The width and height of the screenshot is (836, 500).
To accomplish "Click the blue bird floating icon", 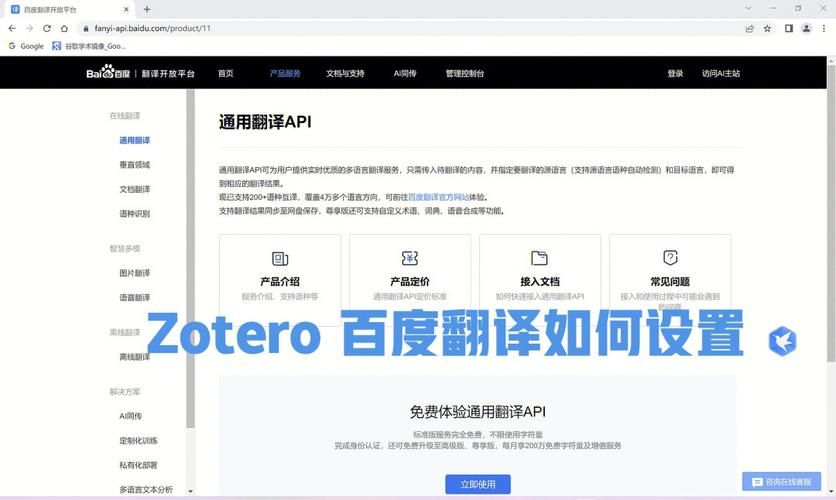I will pyautogui.click(x=782, y=341).
